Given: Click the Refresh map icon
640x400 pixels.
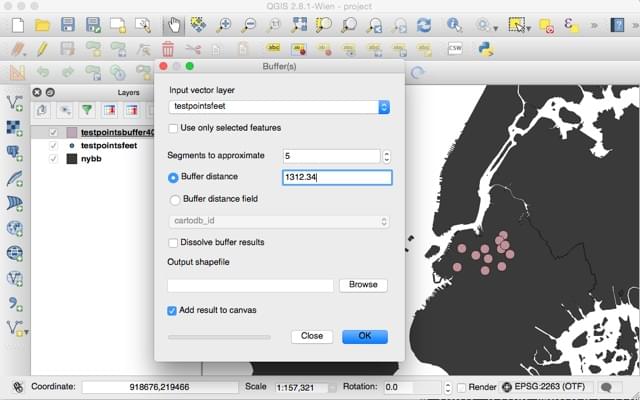Looking at the screenshot, I should [424, 25].
